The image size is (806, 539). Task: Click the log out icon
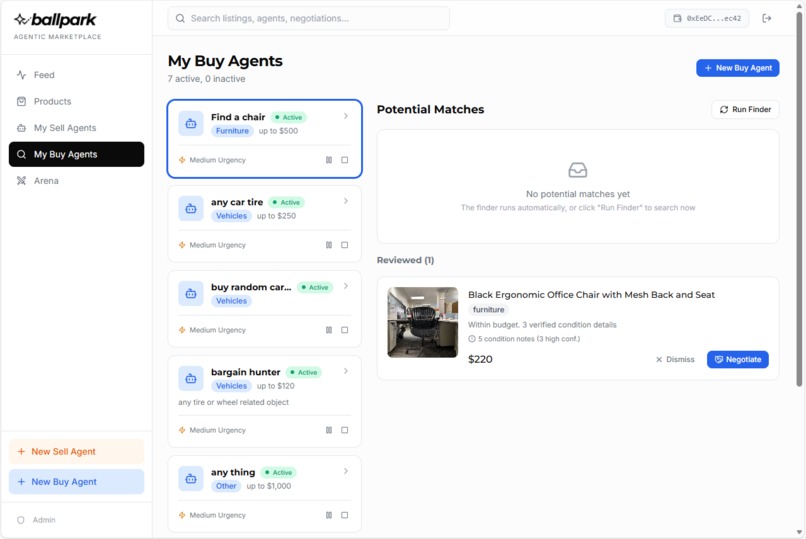[x=766, y=18]
